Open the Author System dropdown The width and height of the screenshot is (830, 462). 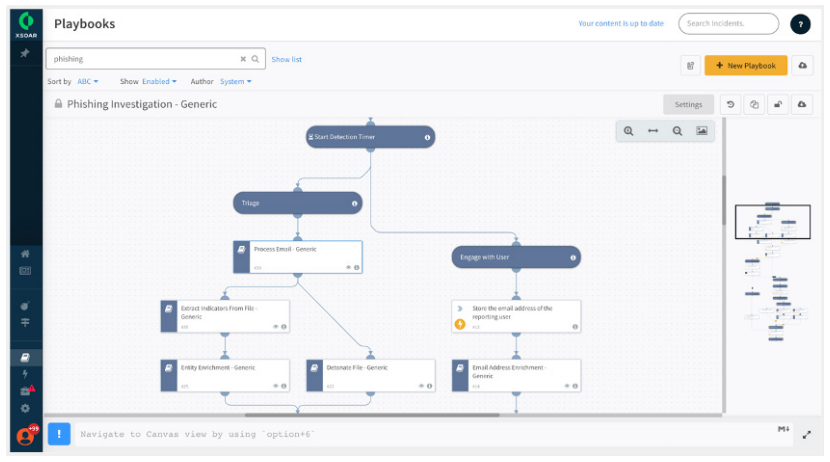236,81
